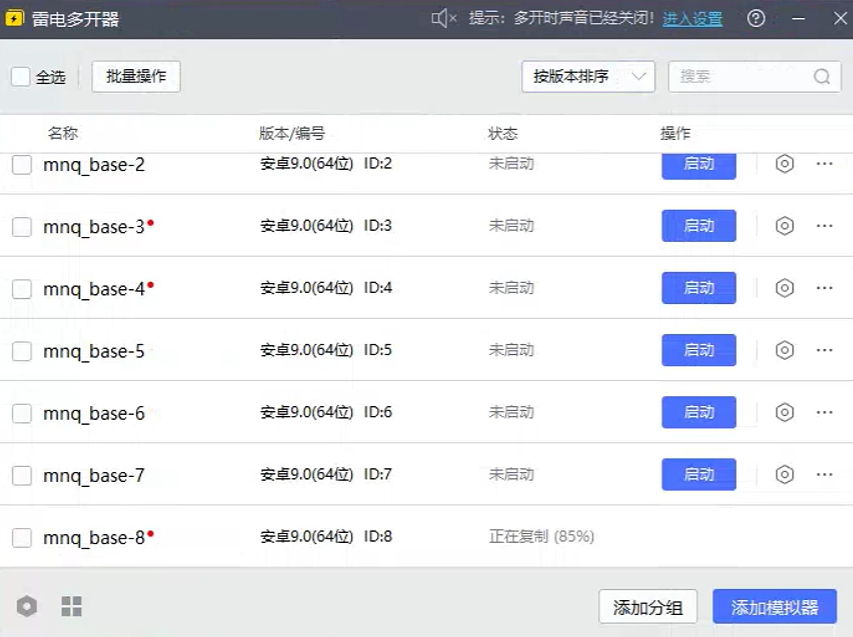Start mnq_base-2 with 启动 button
853x637 pixels.
(x=699, y=164)
